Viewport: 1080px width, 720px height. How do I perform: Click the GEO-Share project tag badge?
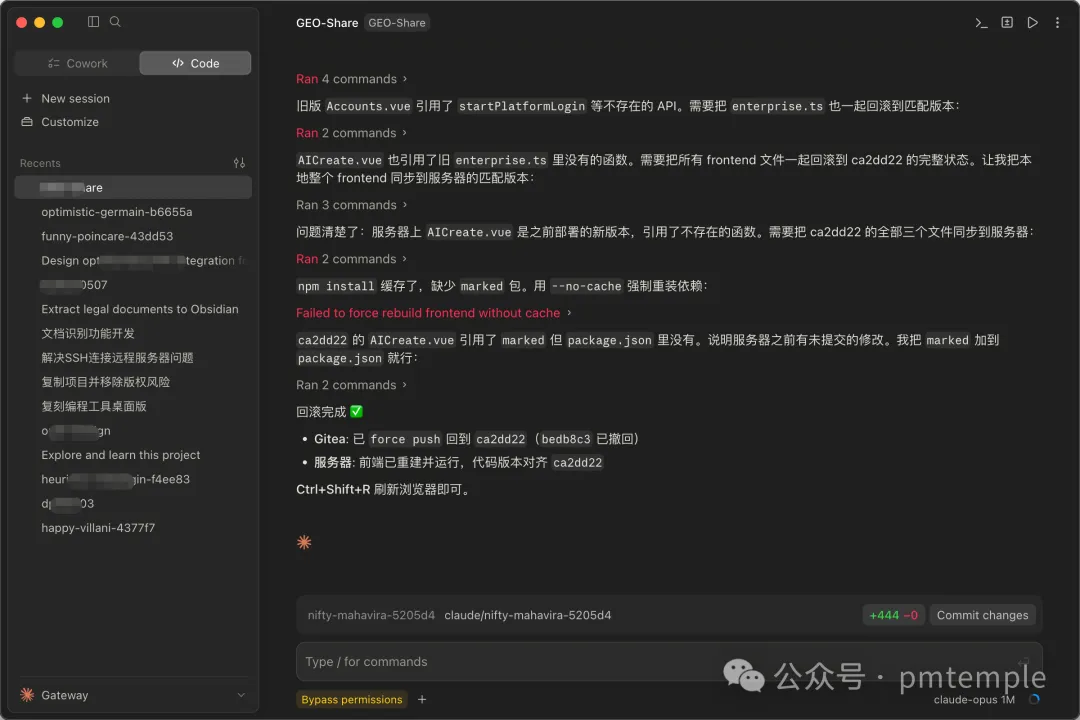(x=397, y=23)
